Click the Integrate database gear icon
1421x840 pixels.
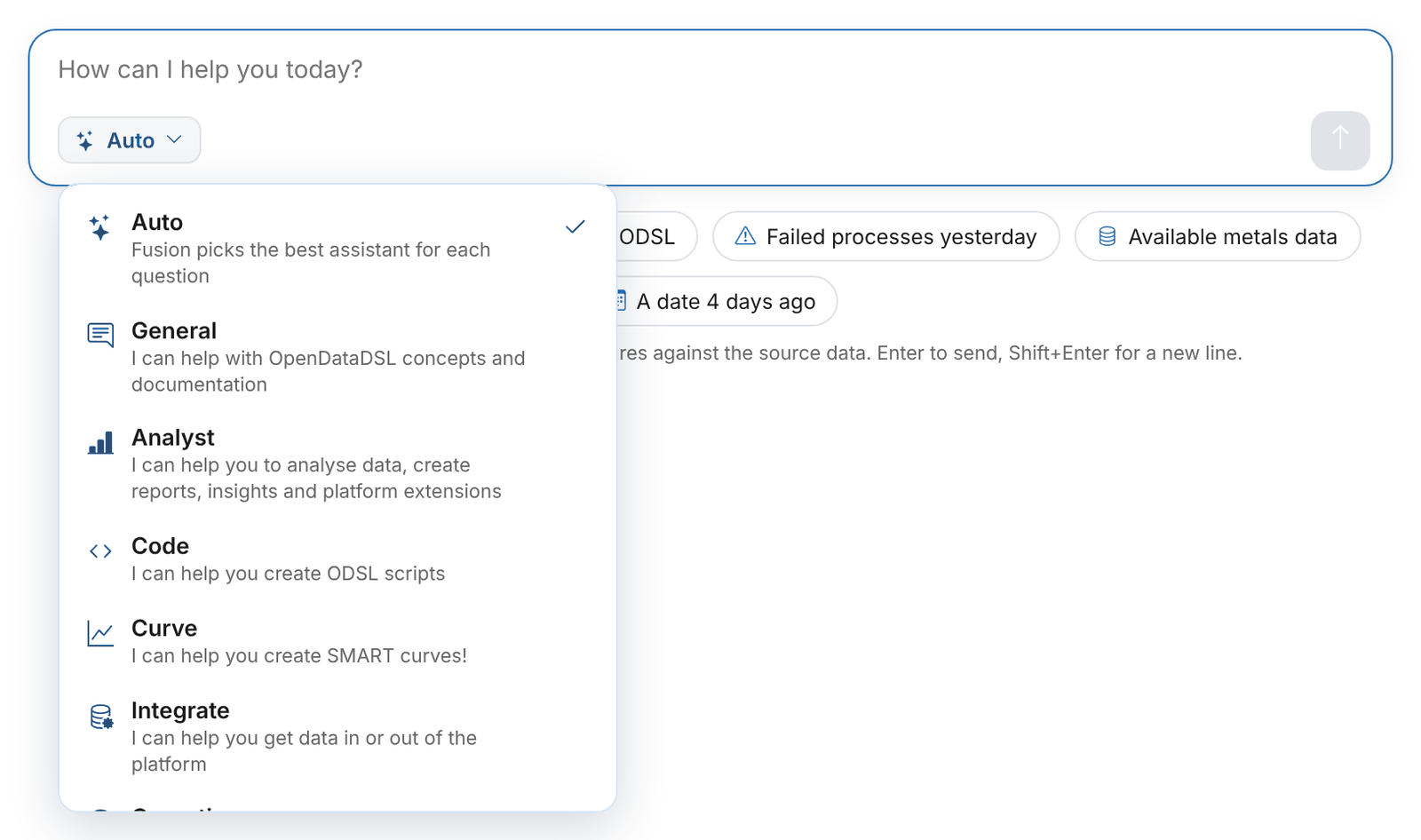101,717
